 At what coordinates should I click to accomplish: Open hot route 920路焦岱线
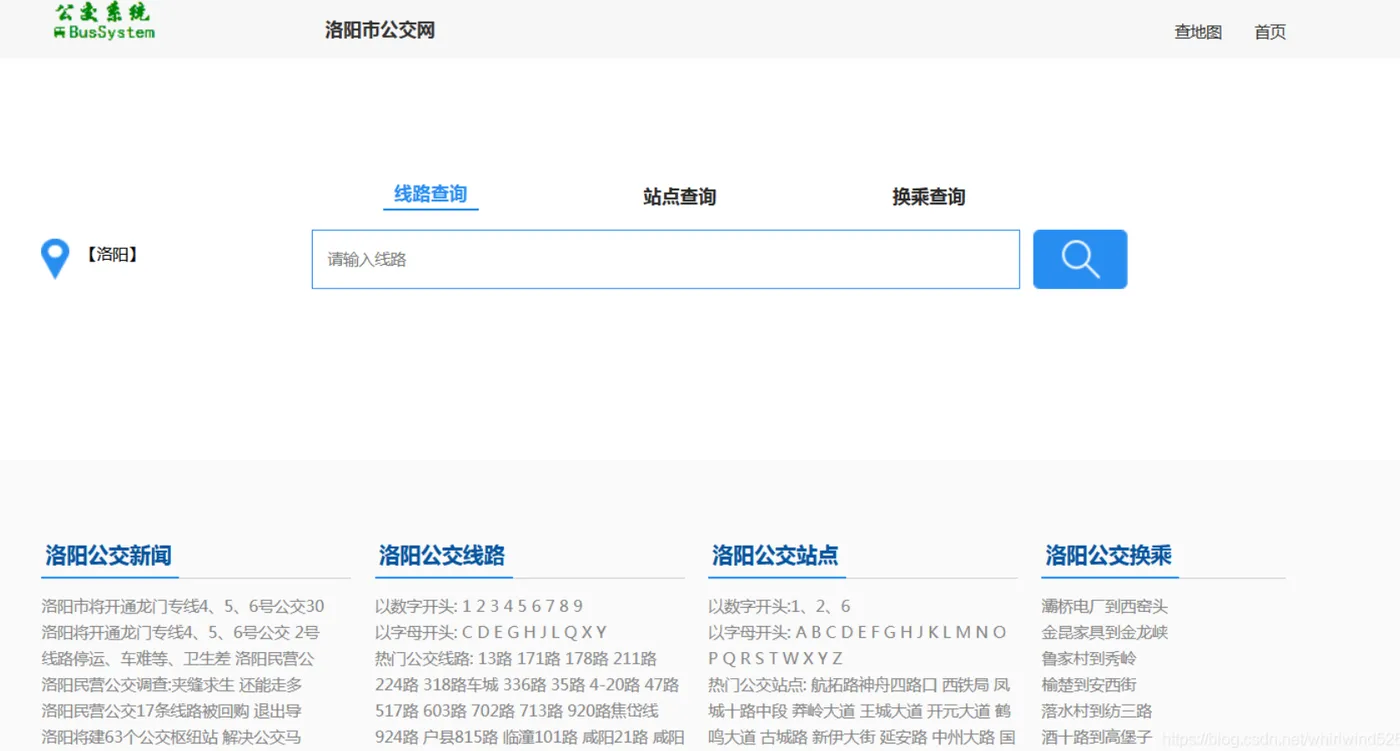click(613, 711)
